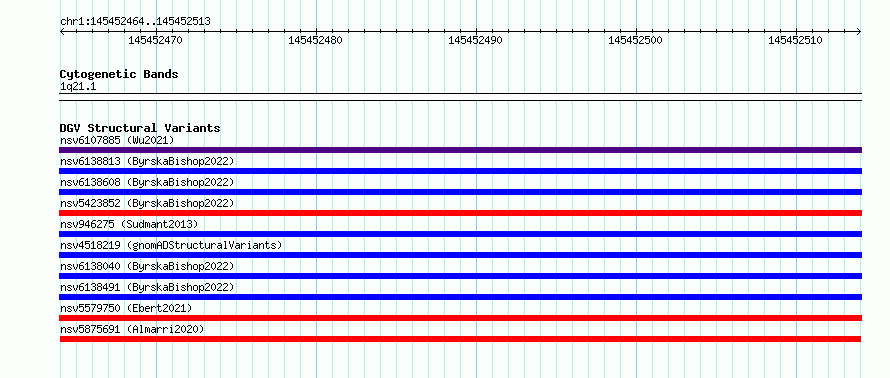Click the red bar under nsv5579750
The image size is (890, 378).
click(x=460, y=318)
